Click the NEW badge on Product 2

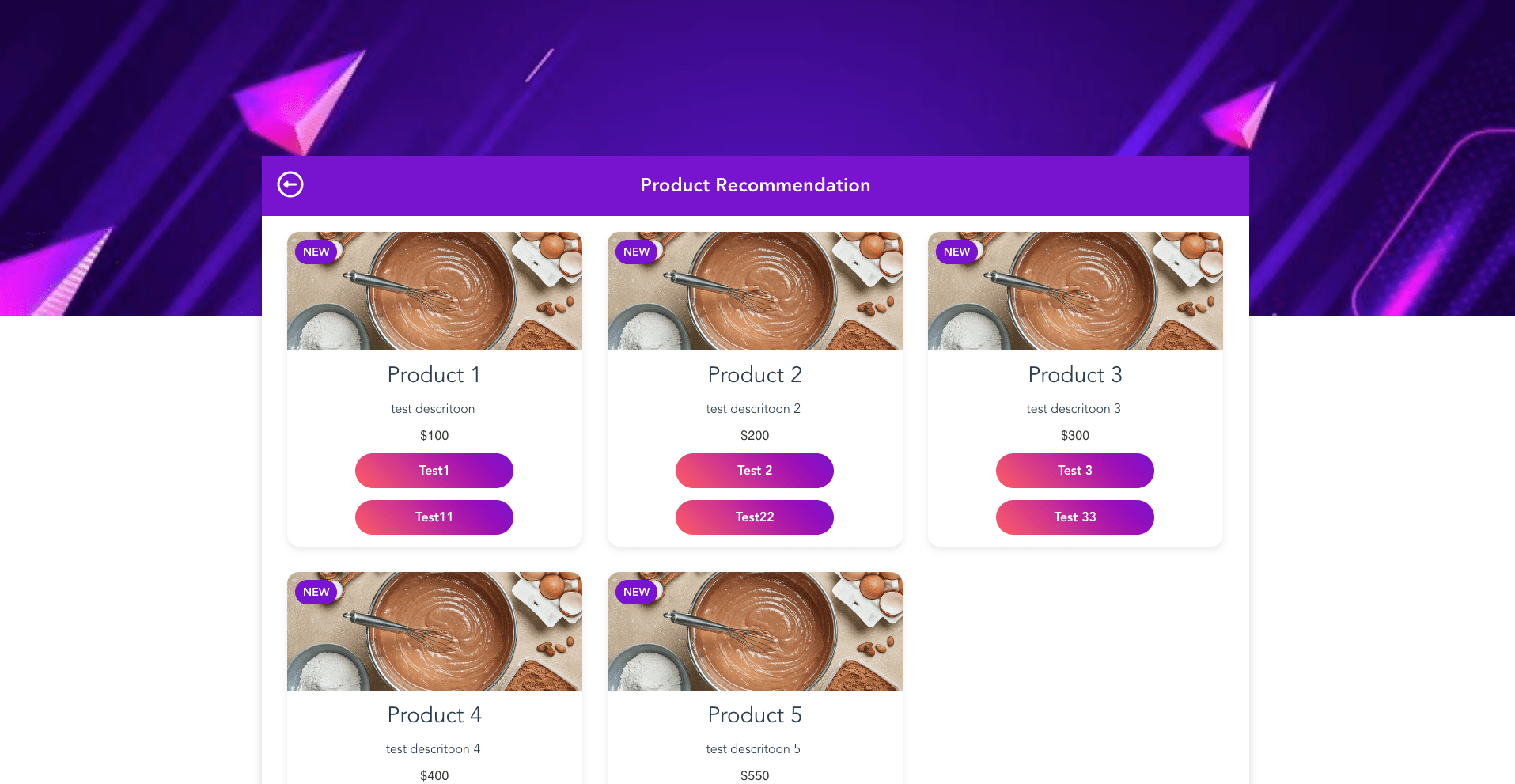click(x=637, y=252)
